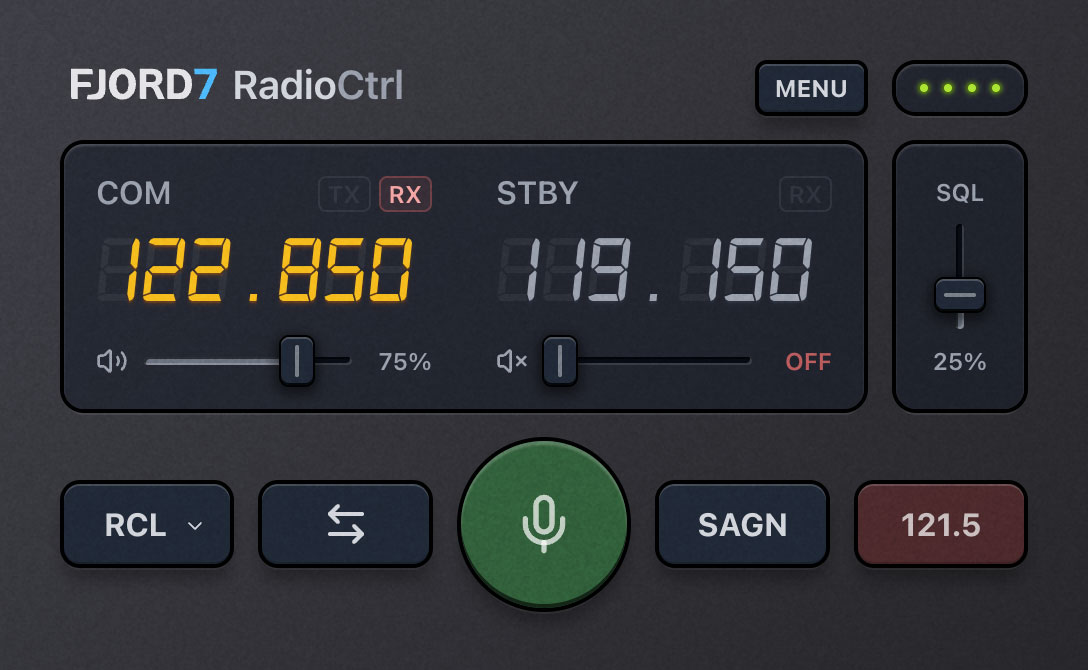Viewport: 1088px width, 670px height.
Task: Click the muted speaker icon beside standby slider
Action: pos(510,361)
